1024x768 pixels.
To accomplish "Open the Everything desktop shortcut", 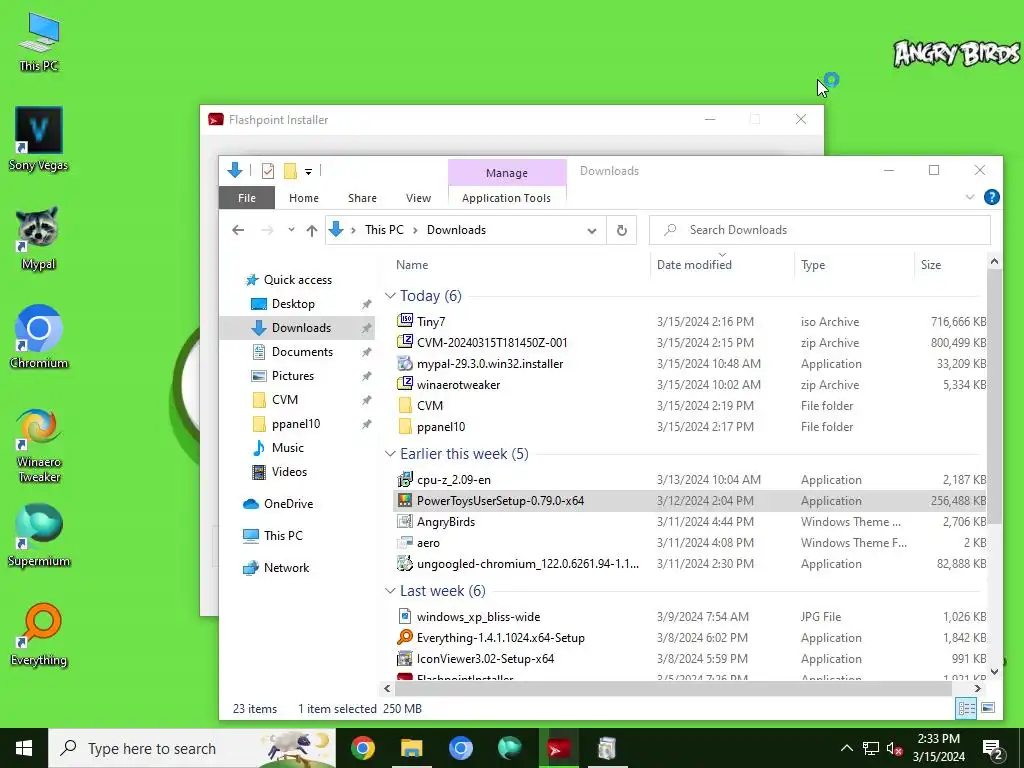I will (39, 634).
